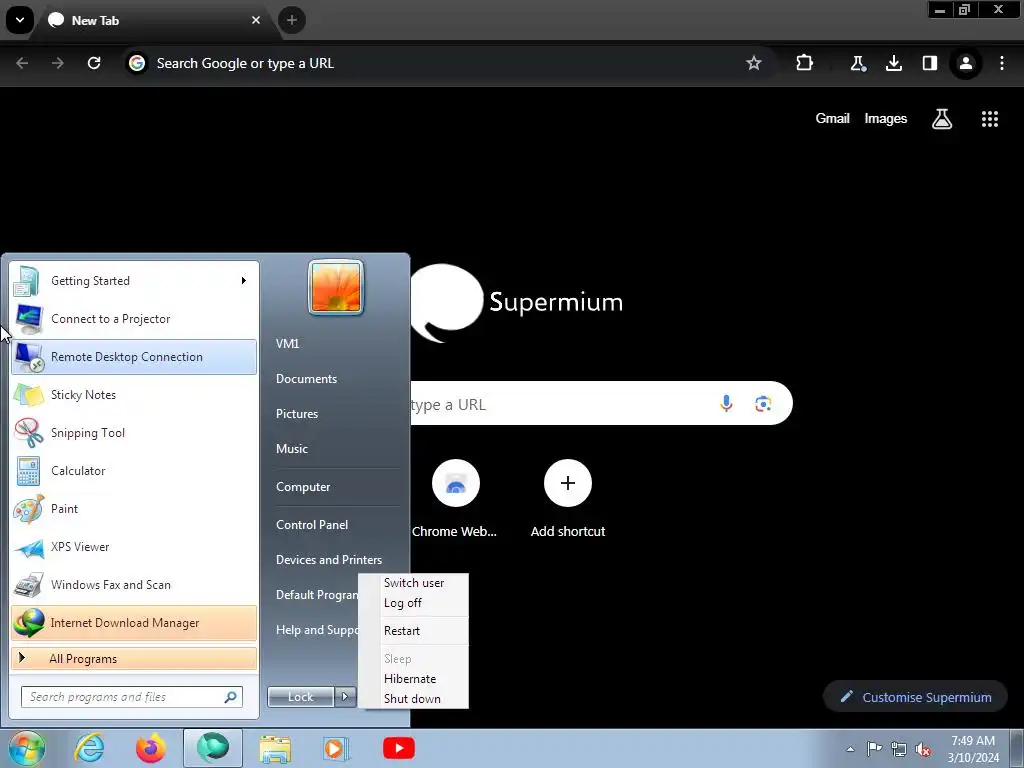The width and height of the screenshot is (1024, 768).
Task: Choose Log off in the power menu
Action: 403,603
